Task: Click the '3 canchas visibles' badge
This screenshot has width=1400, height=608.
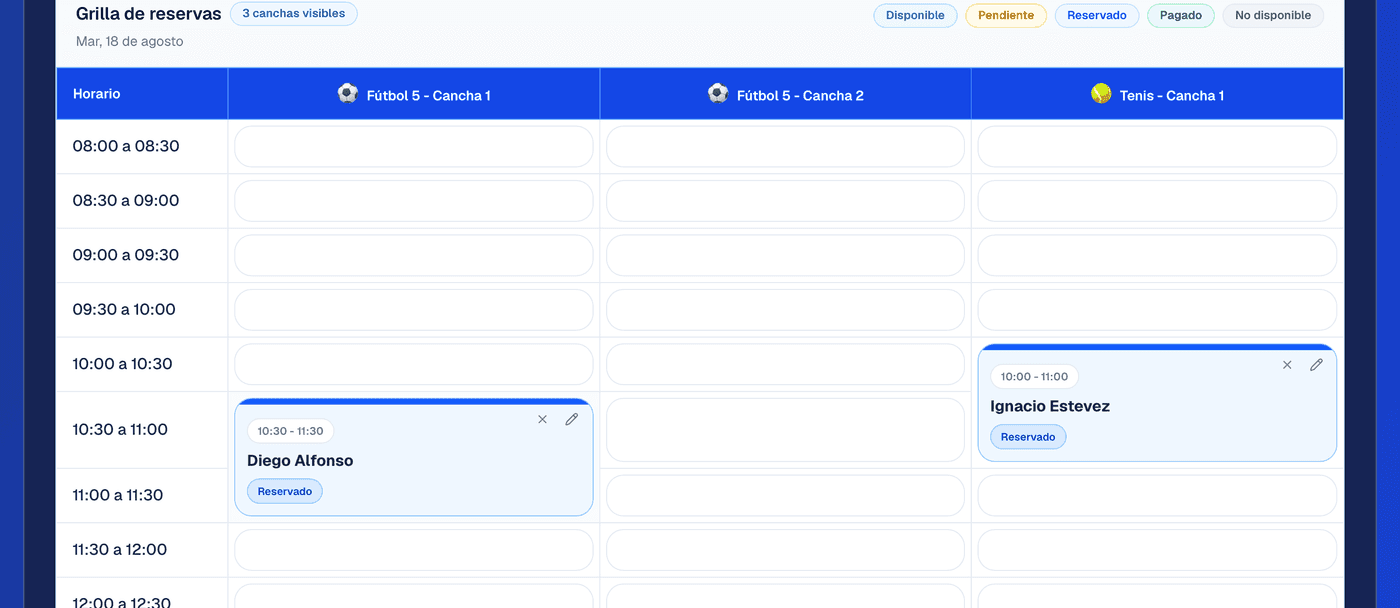Action: click(x=294, y=14)
